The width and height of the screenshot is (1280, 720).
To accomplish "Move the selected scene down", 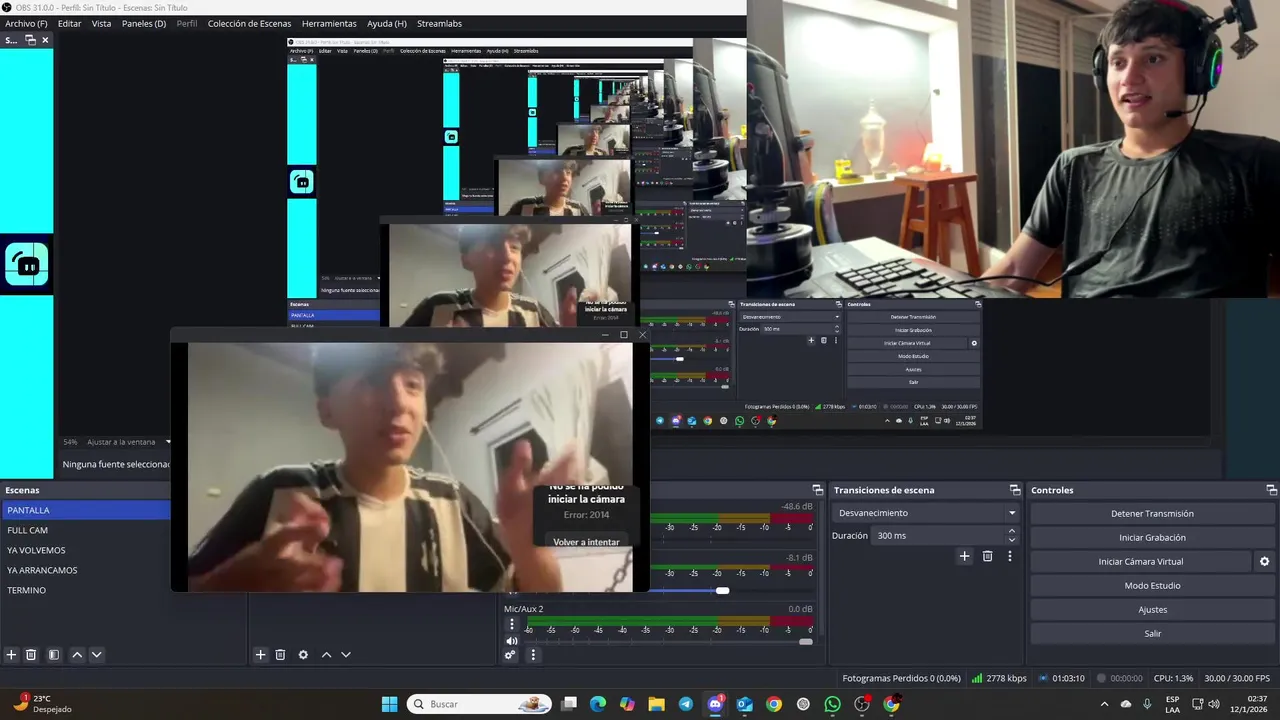I will click(96, 655).
